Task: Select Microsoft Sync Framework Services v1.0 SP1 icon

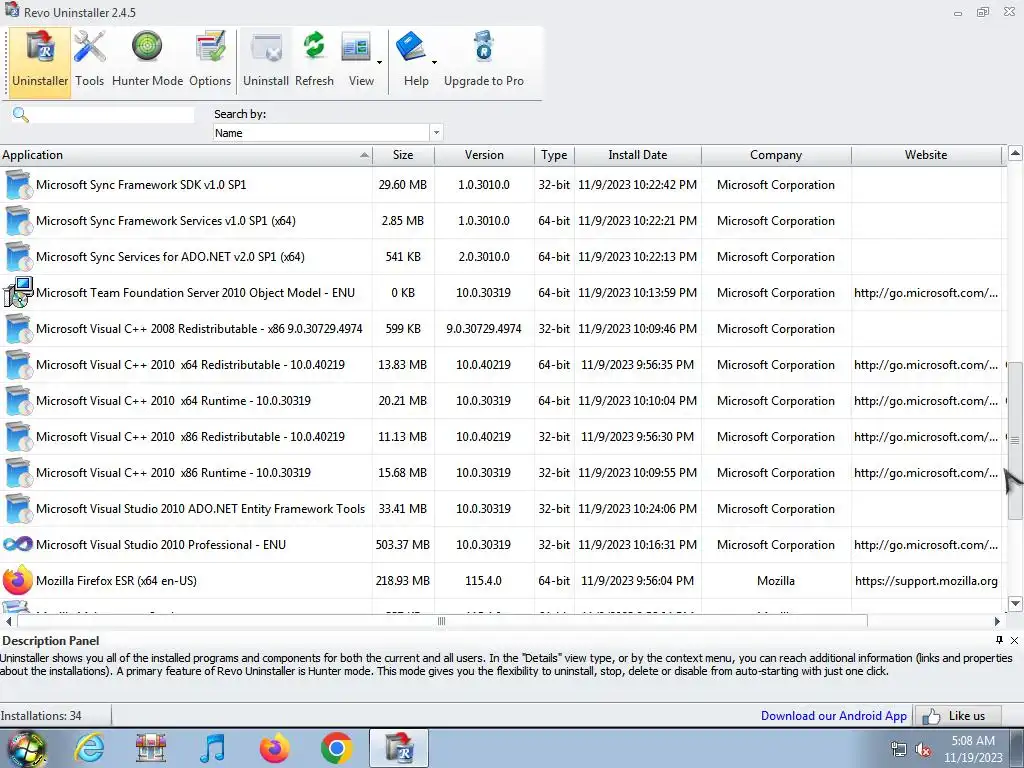Action: pos(18,221)
